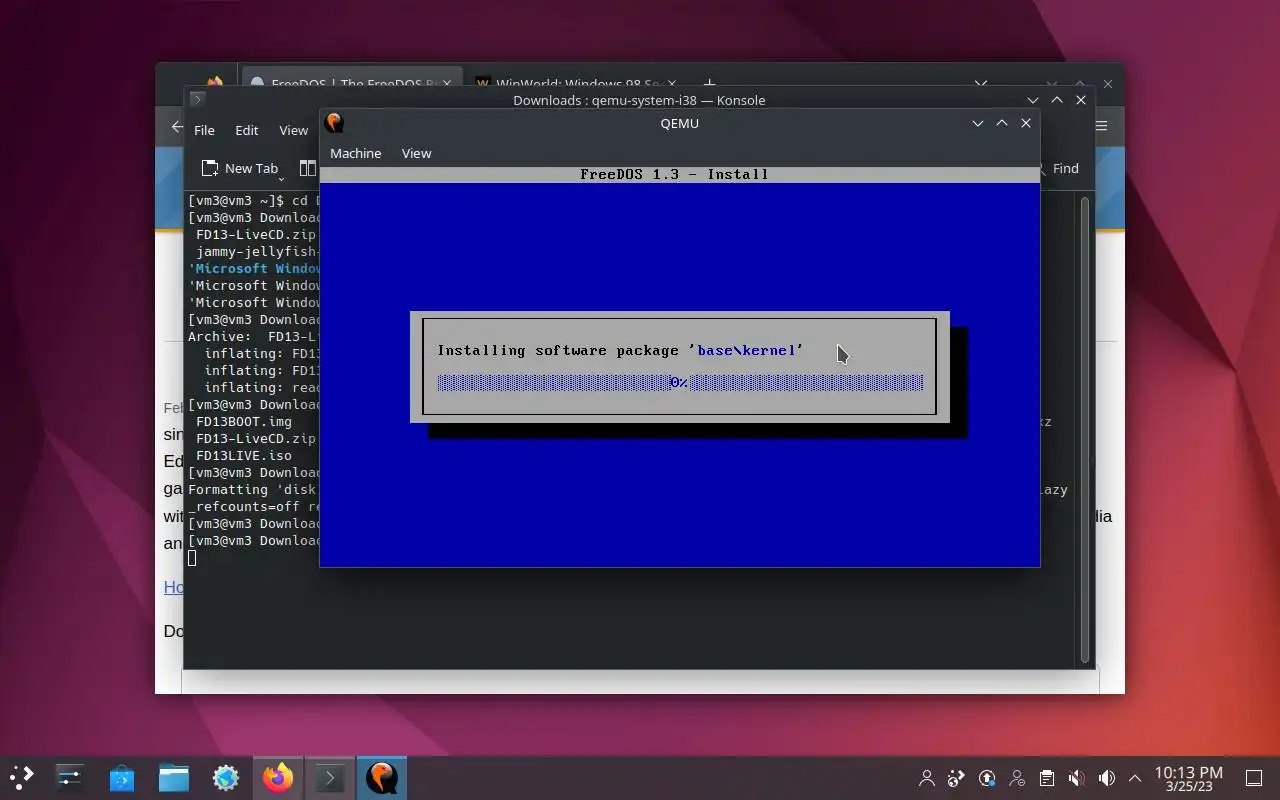Click the FreeDOS install progress bar
The width and height of the screenshot is (1280, 800).
(x=680, y=382)
